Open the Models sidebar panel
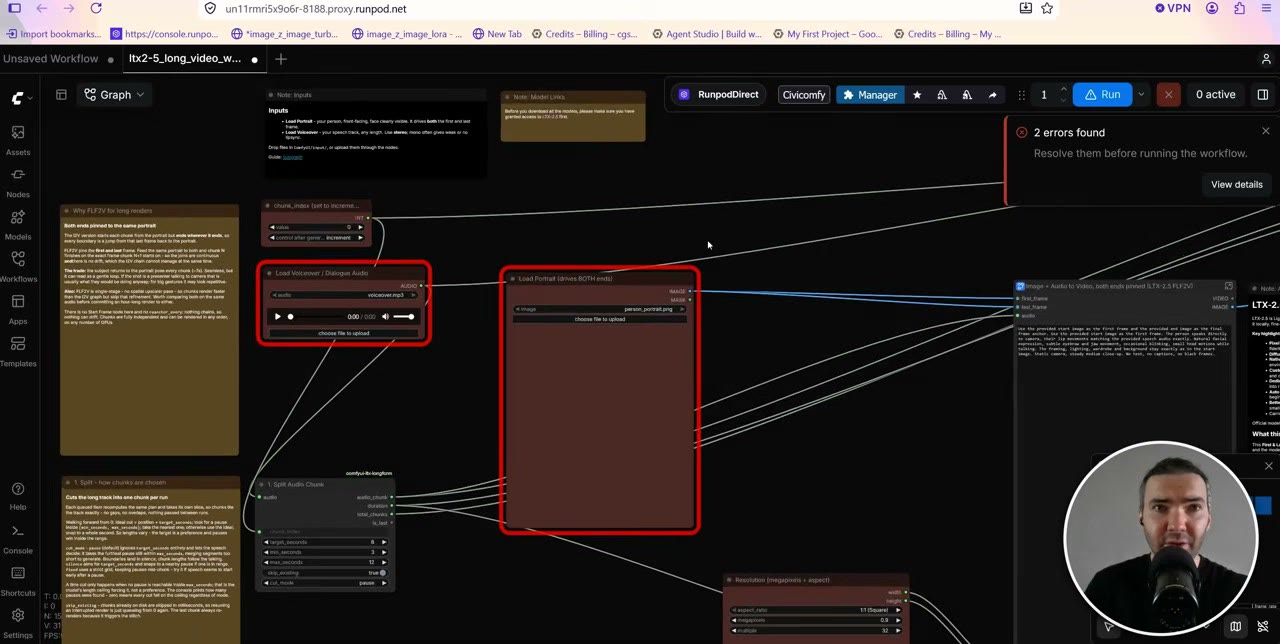The image size is (1280, 644). [x=18, y=225]
